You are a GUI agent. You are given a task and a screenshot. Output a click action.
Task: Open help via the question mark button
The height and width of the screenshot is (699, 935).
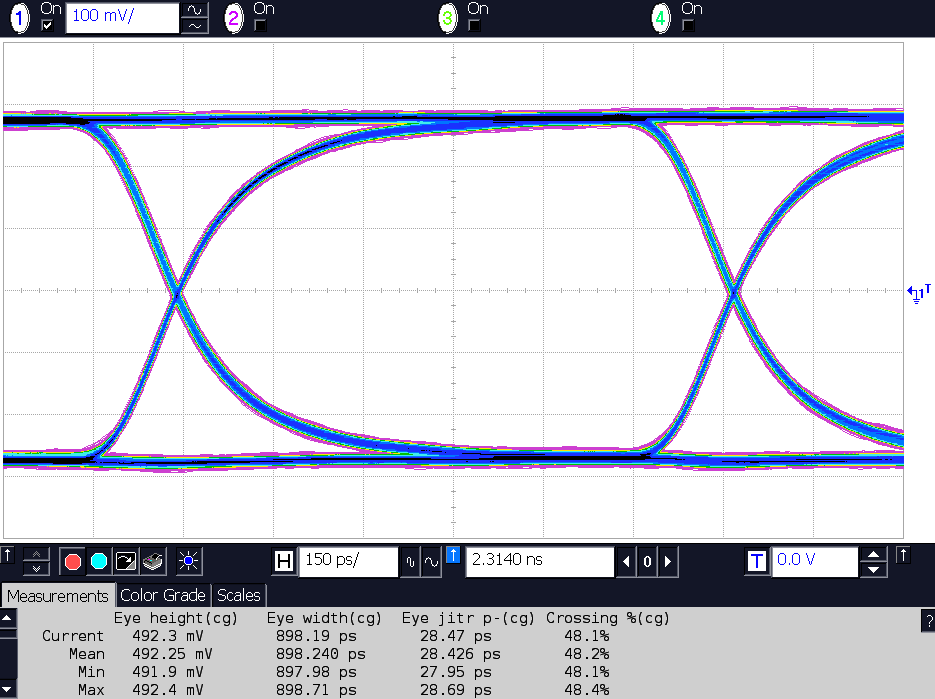[x=928, y=620]
